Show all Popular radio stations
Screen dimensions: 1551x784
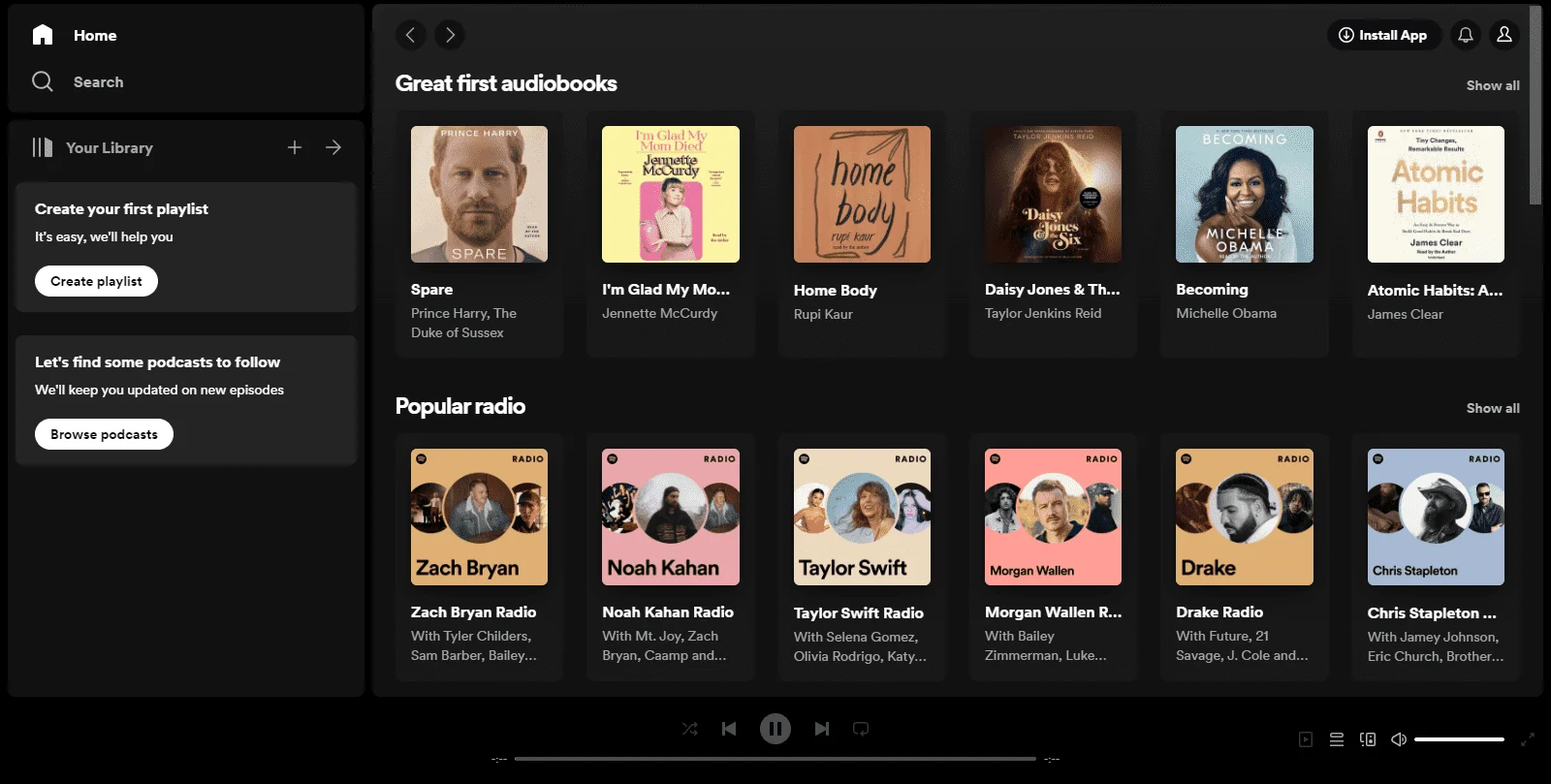[1493, 408]
